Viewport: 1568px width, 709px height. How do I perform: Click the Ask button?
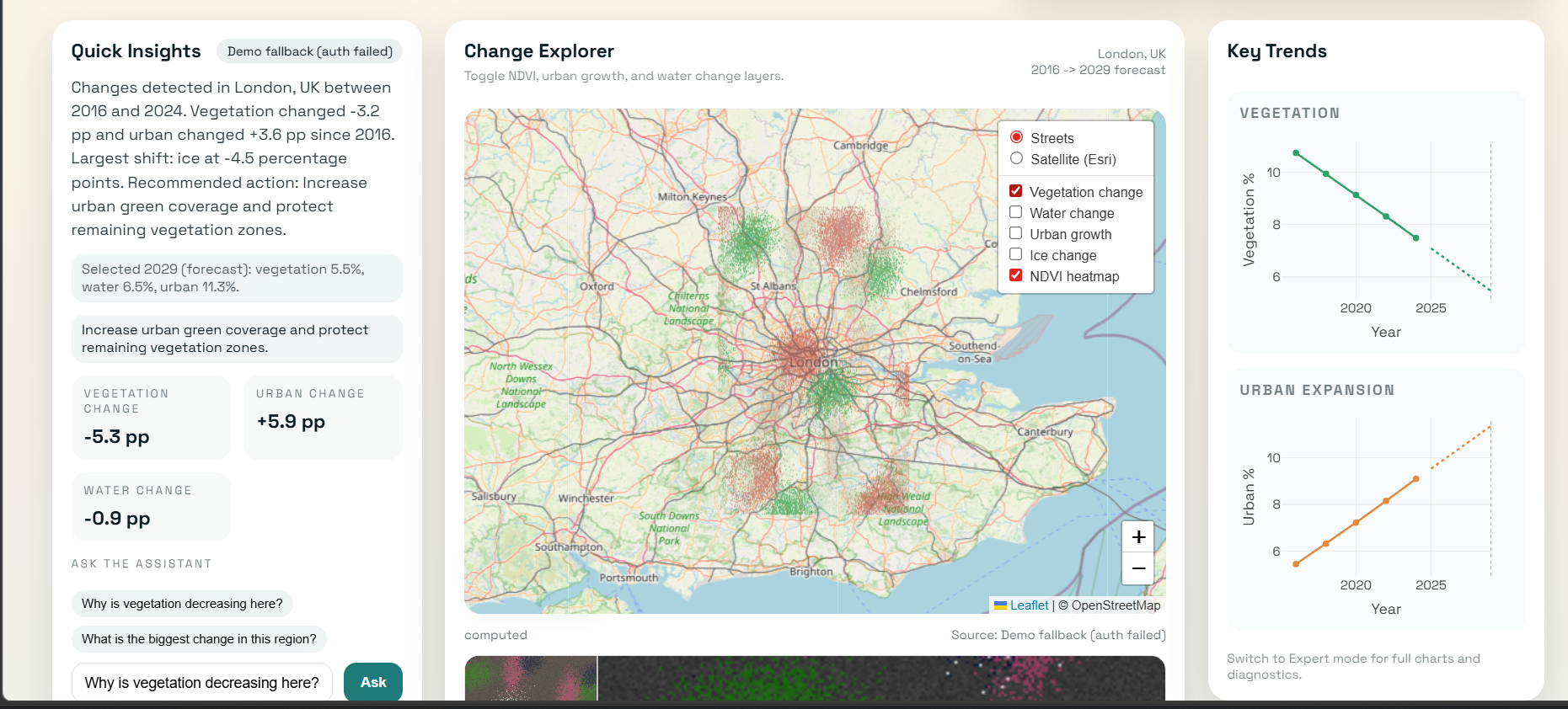373,682
